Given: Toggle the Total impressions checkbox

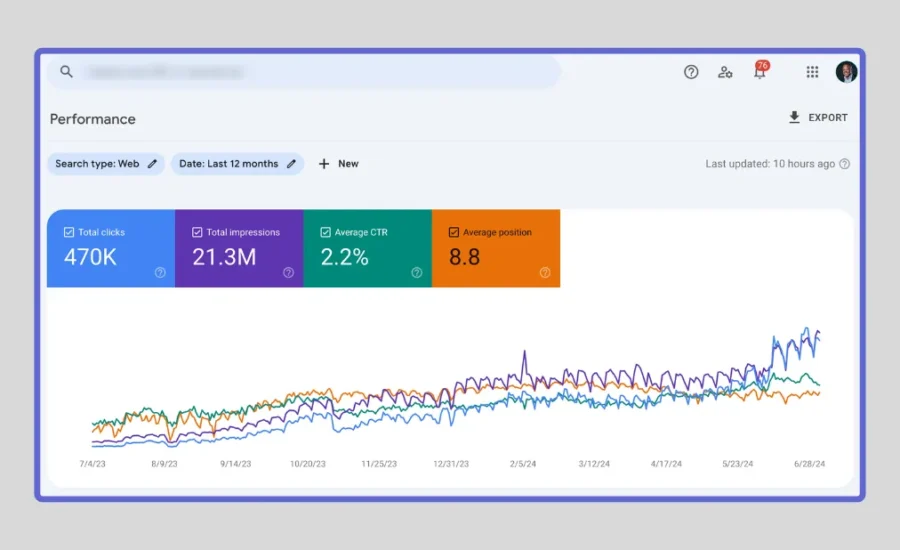Looking at the screenshot, I should tap(197, 232).
